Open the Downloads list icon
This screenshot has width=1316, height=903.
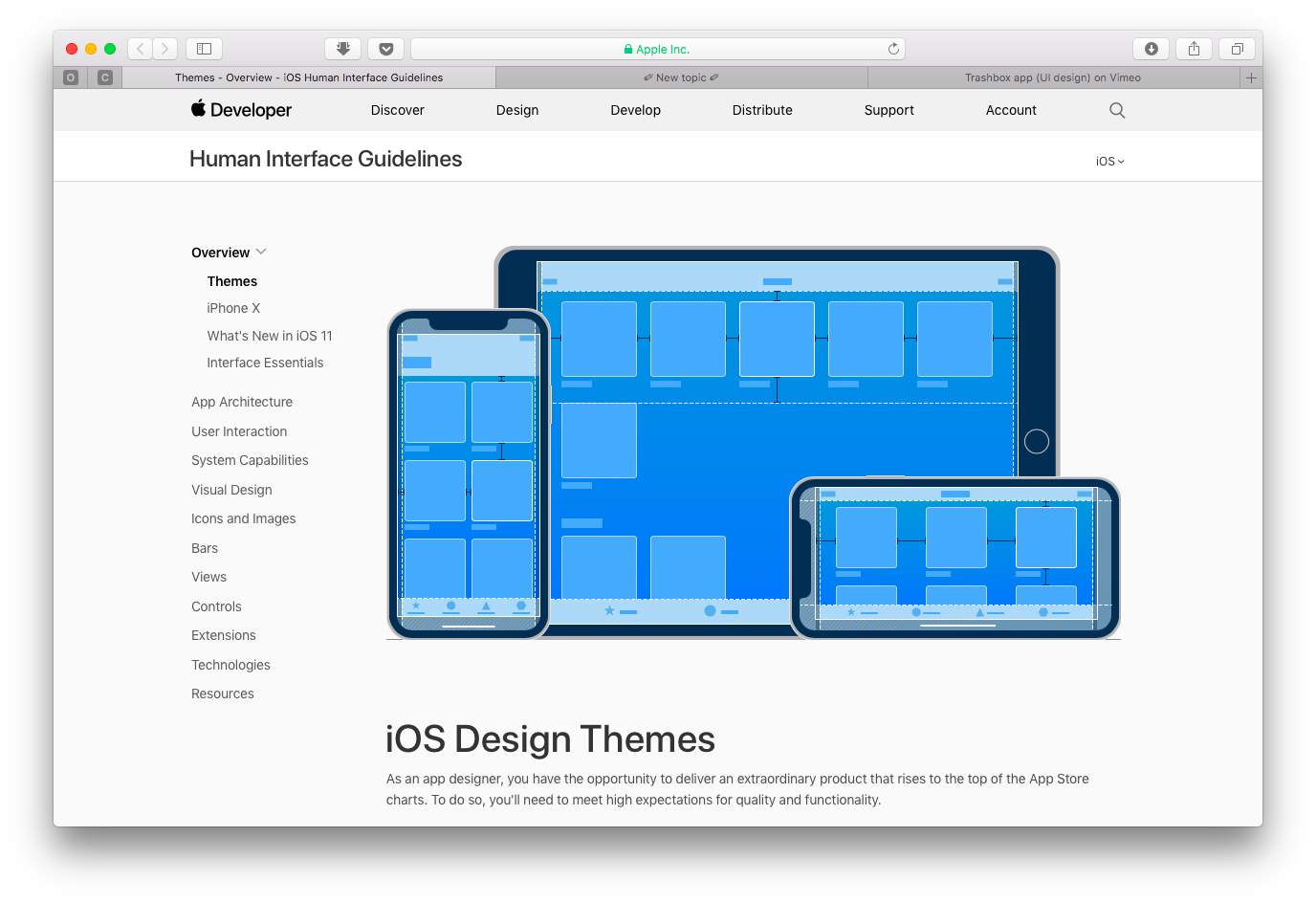1151,49
